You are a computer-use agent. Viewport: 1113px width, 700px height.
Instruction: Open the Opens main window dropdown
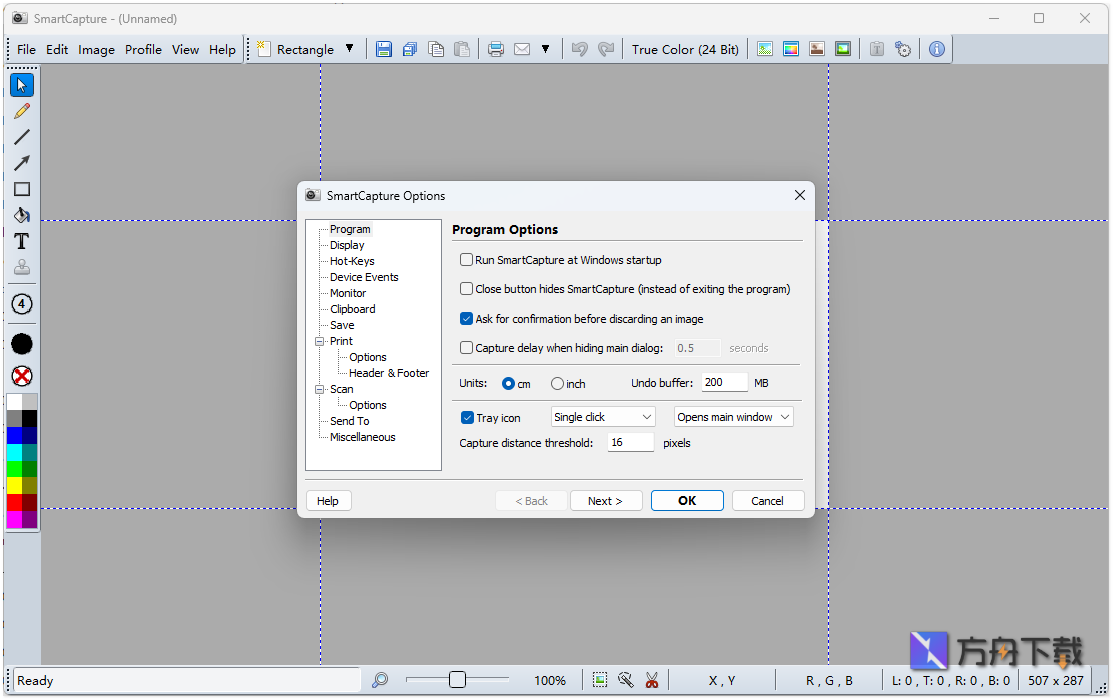tap(733, 417)
